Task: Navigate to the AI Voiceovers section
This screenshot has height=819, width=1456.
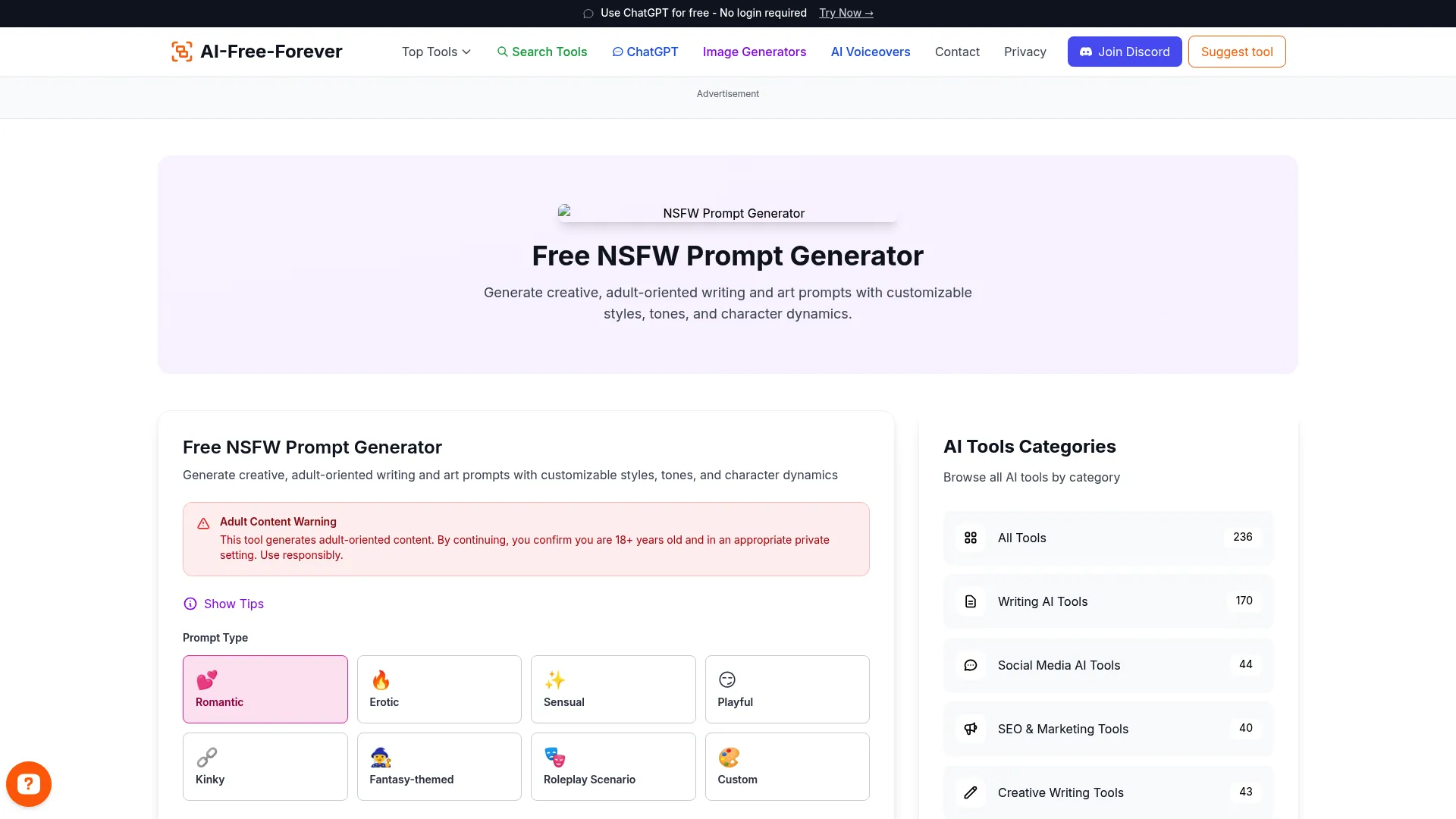Action: [x=870, y=52]
